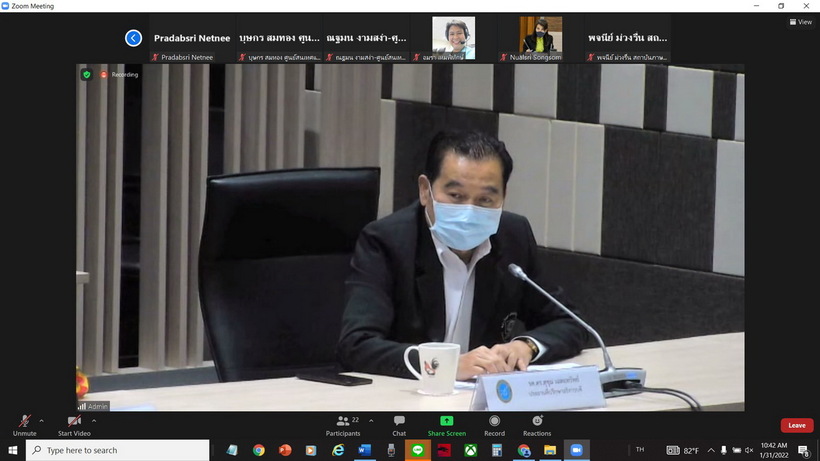Click the Record icon
Viewport: 820px width, 461px height.
pos(494,421)
